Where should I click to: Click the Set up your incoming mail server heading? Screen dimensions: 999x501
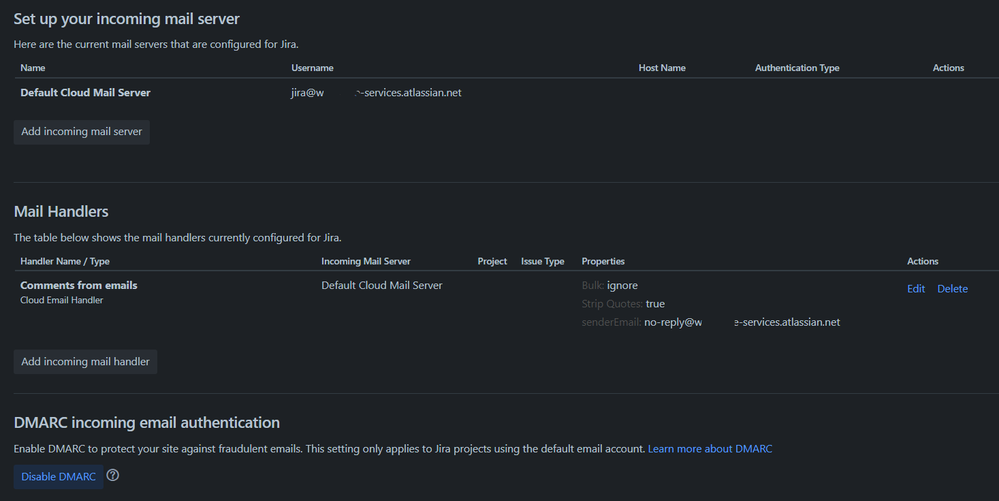(x=127, y=19)
